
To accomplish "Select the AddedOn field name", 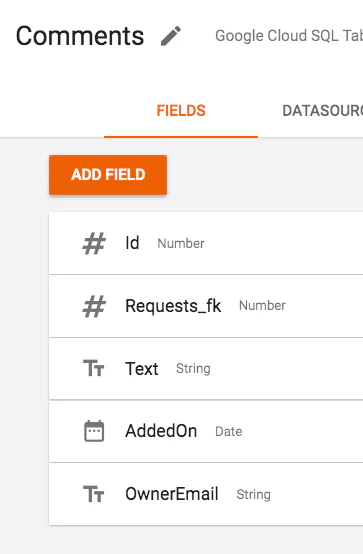I will click(x=161, y=431).
